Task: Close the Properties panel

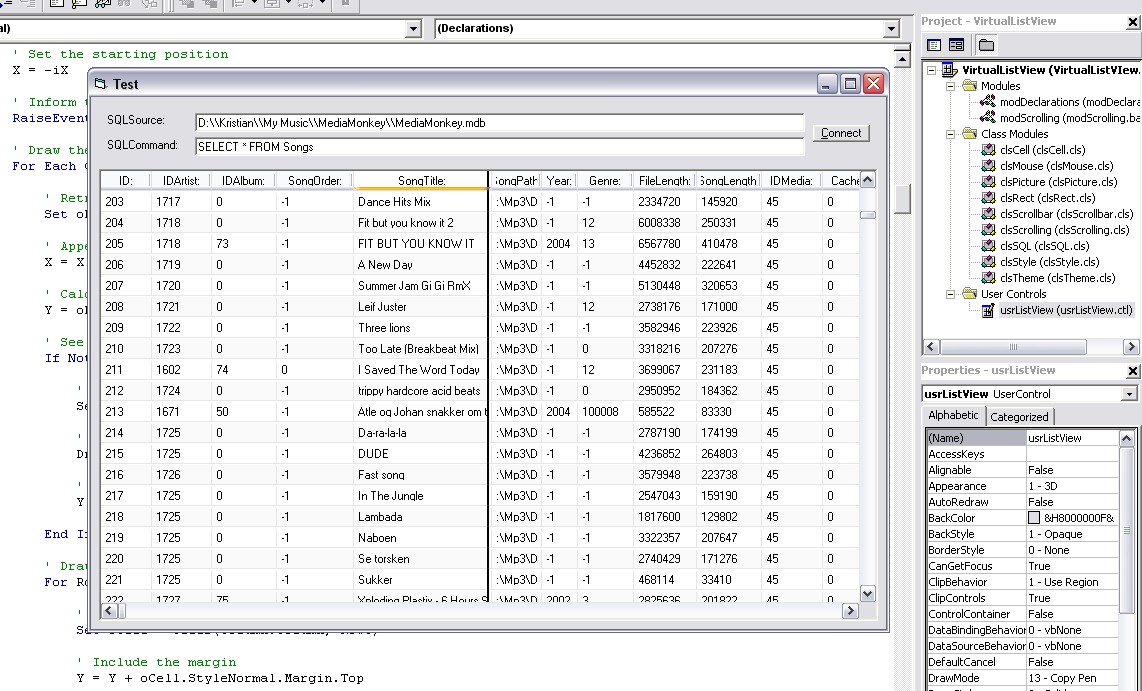Action: (1132, 371)
